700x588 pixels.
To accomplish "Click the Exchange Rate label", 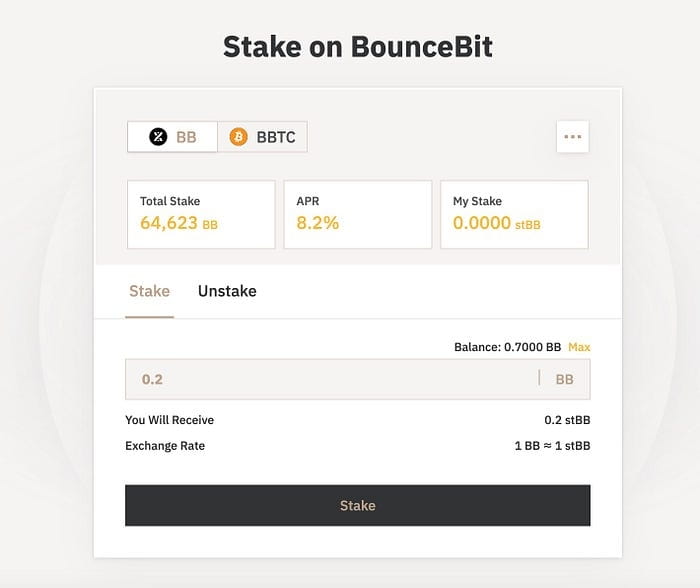I will tap(165, 445).
